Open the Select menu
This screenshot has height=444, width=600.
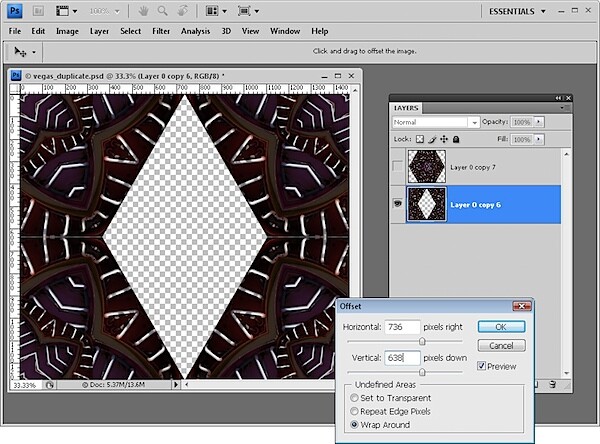130,31
